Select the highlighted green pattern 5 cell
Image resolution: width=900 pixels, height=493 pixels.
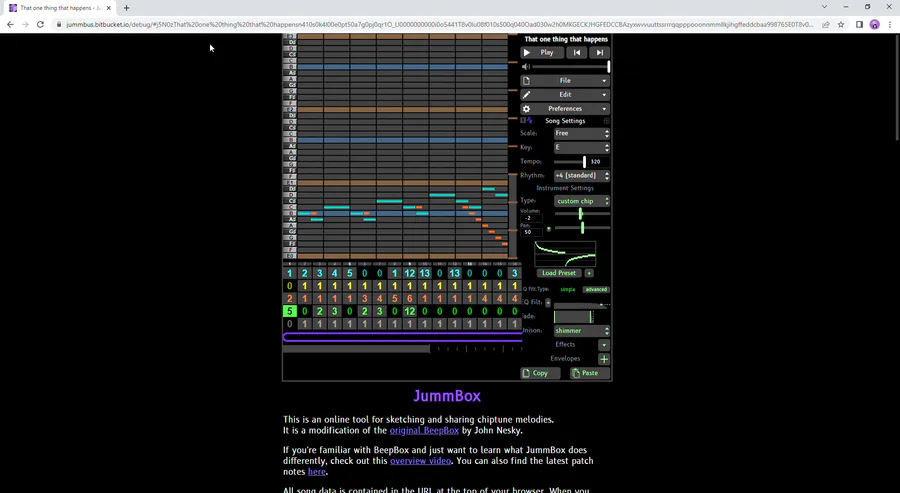click(289, 311)
